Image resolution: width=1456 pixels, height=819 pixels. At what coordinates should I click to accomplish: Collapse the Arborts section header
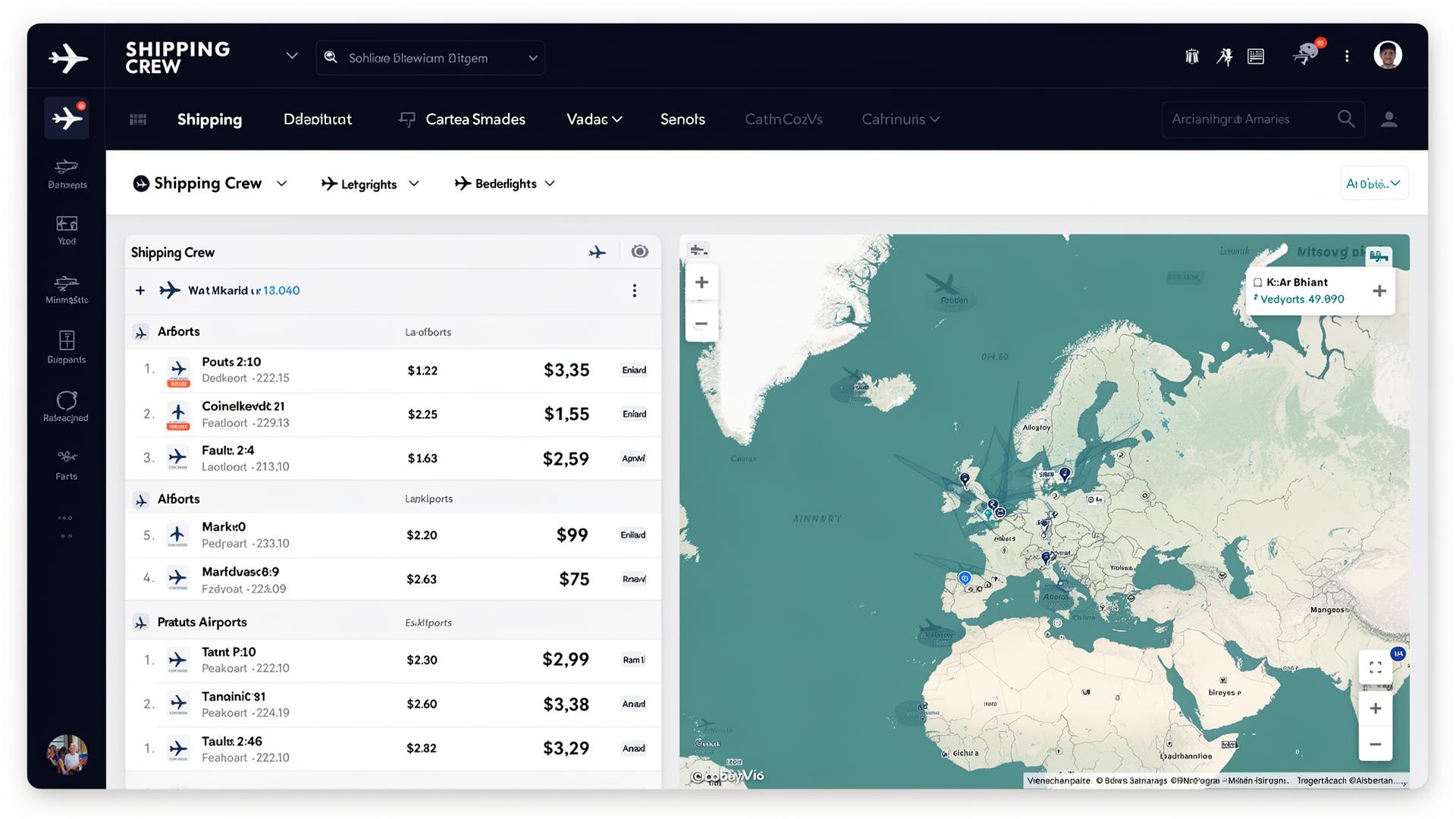pos(393,332)
